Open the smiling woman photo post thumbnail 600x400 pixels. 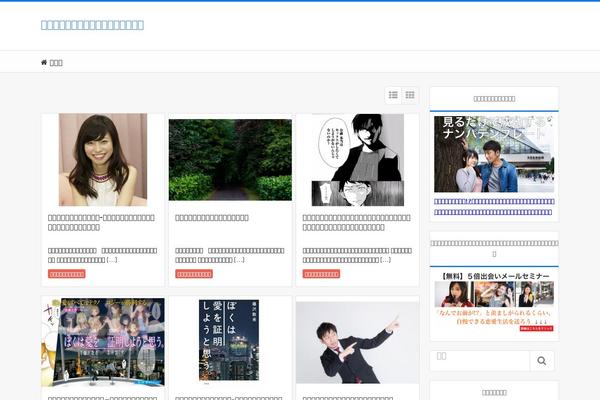(103, 160)
